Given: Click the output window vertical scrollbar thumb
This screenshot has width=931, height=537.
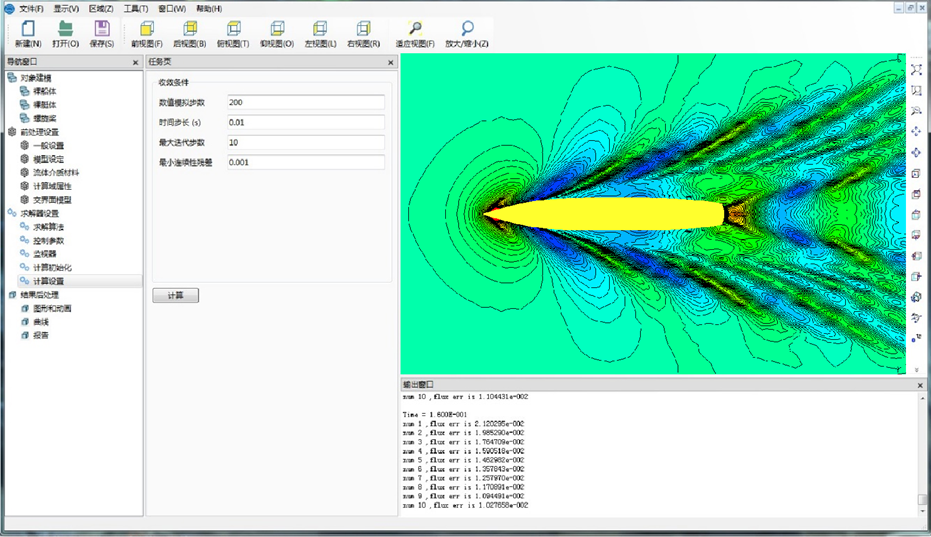Looking at the screenshot, I should click(922, 499).
